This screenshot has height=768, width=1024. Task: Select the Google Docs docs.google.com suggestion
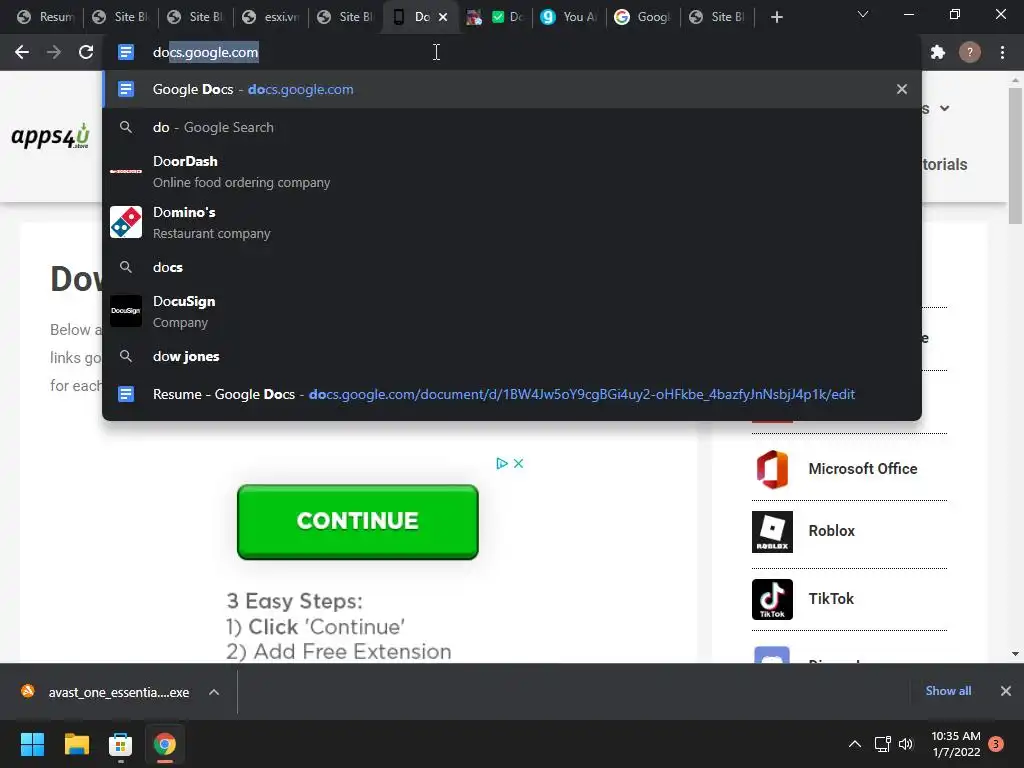pos(512,89)
